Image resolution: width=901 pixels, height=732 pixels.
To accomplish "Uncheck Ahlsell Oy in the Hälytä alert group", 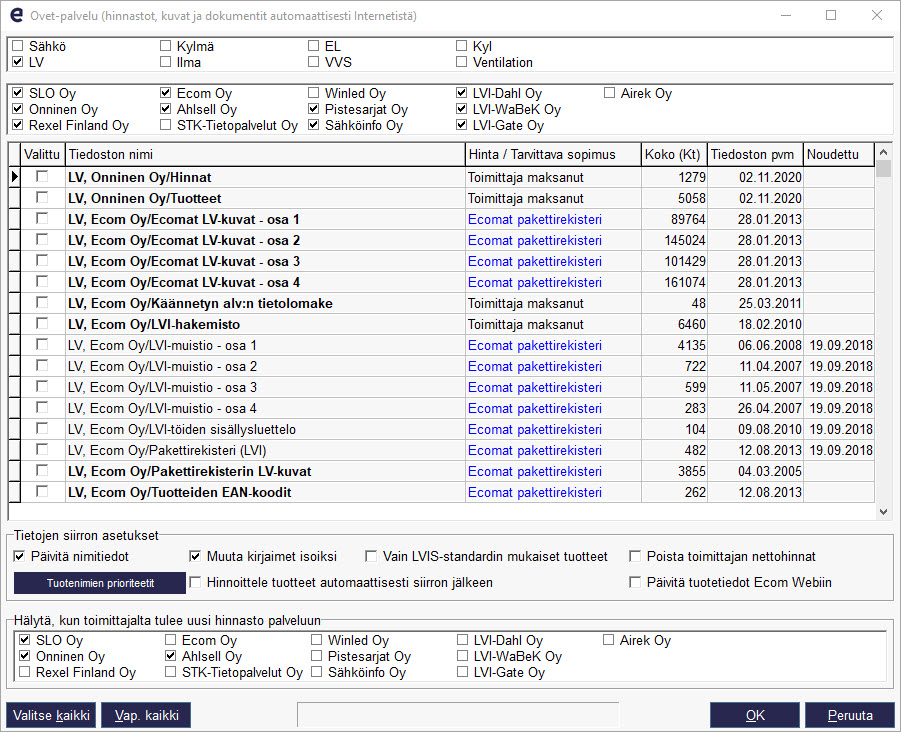I will coord(171,656).
